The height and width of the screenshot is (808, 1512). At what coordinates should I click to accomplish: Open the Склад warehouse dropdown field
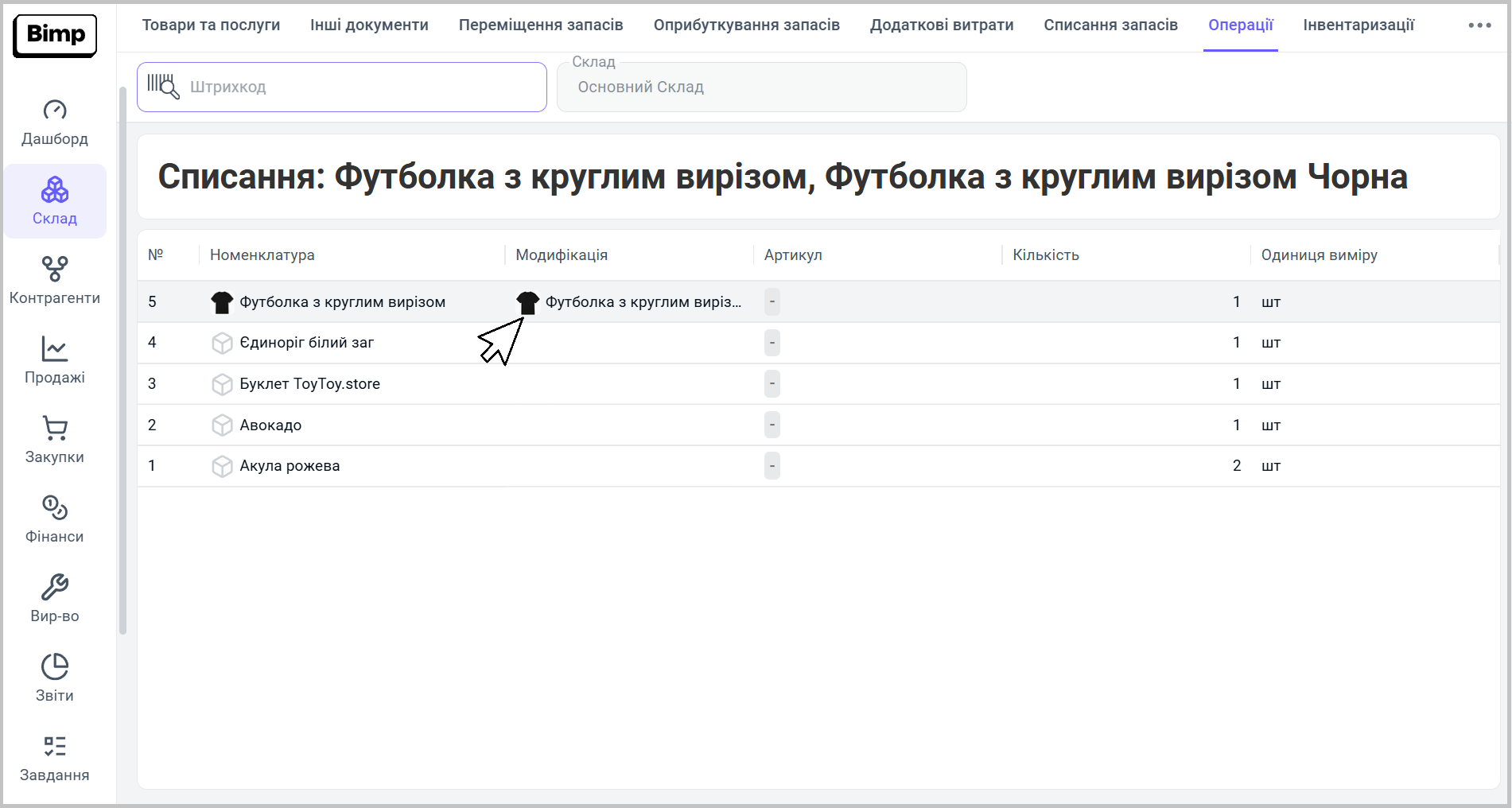(x=761, y=87)
